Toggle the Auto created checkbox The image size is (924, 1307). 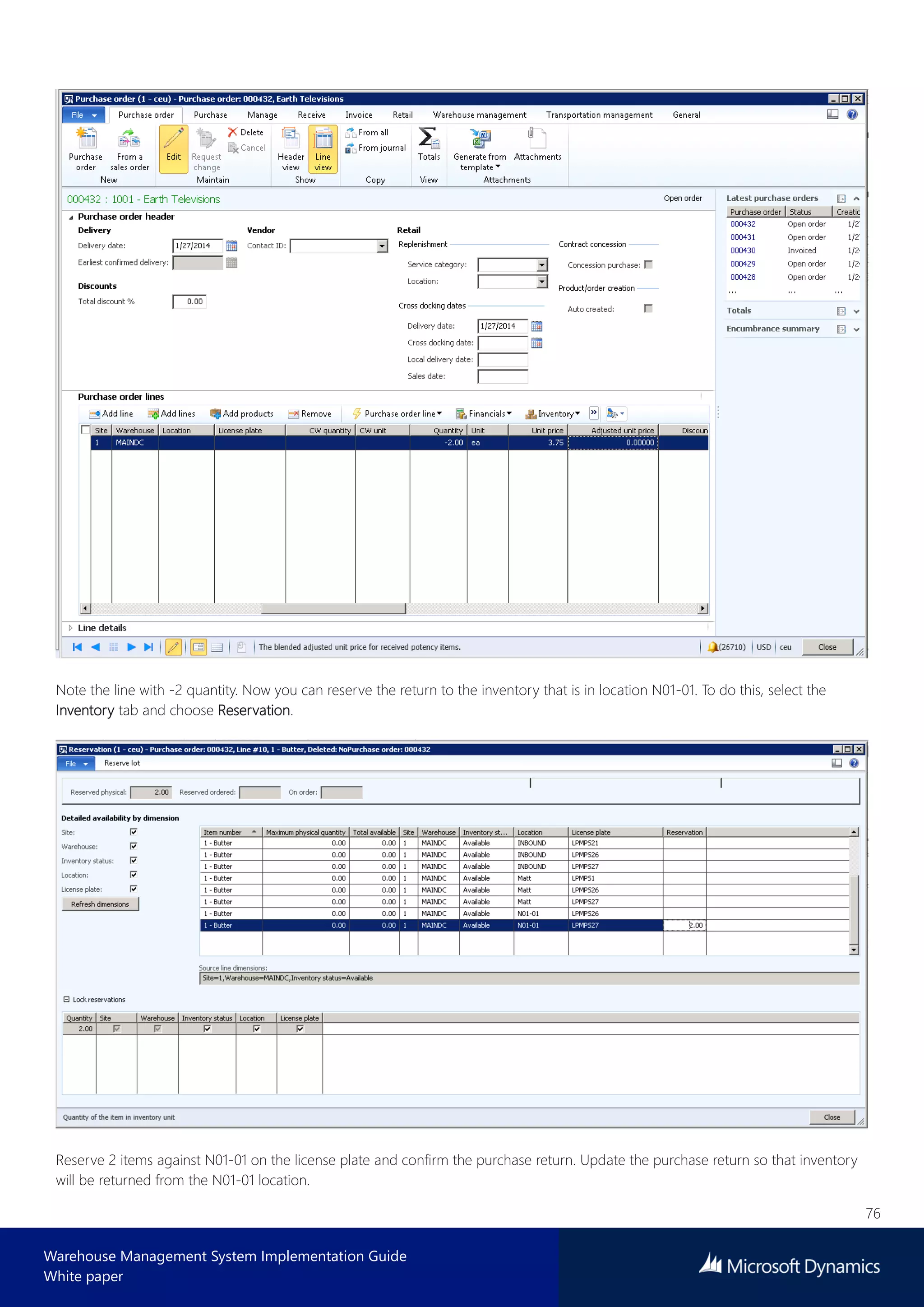click(x=649, y=309)
